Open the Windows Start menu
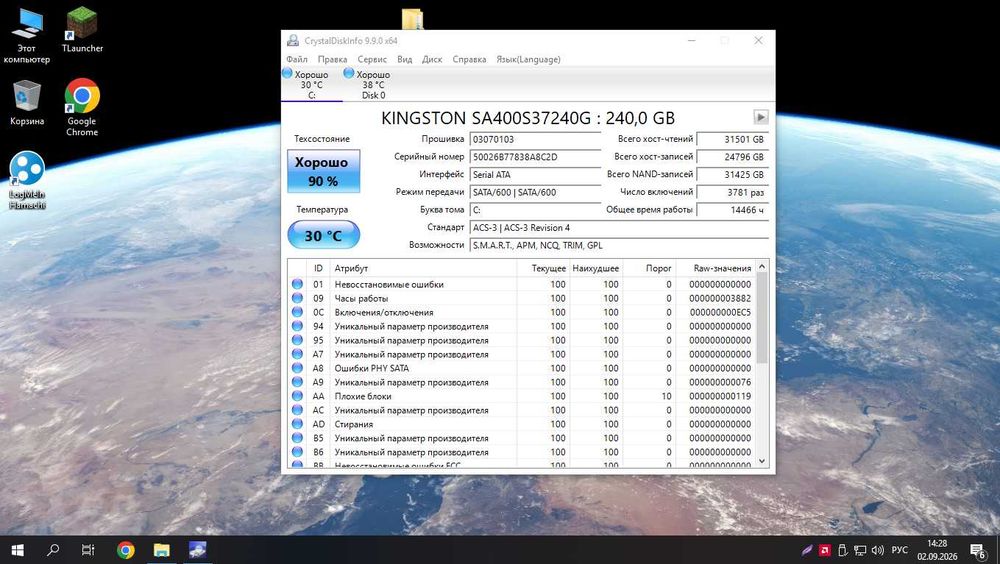Screen dimensions: 1000x564 tap(18, 550)
